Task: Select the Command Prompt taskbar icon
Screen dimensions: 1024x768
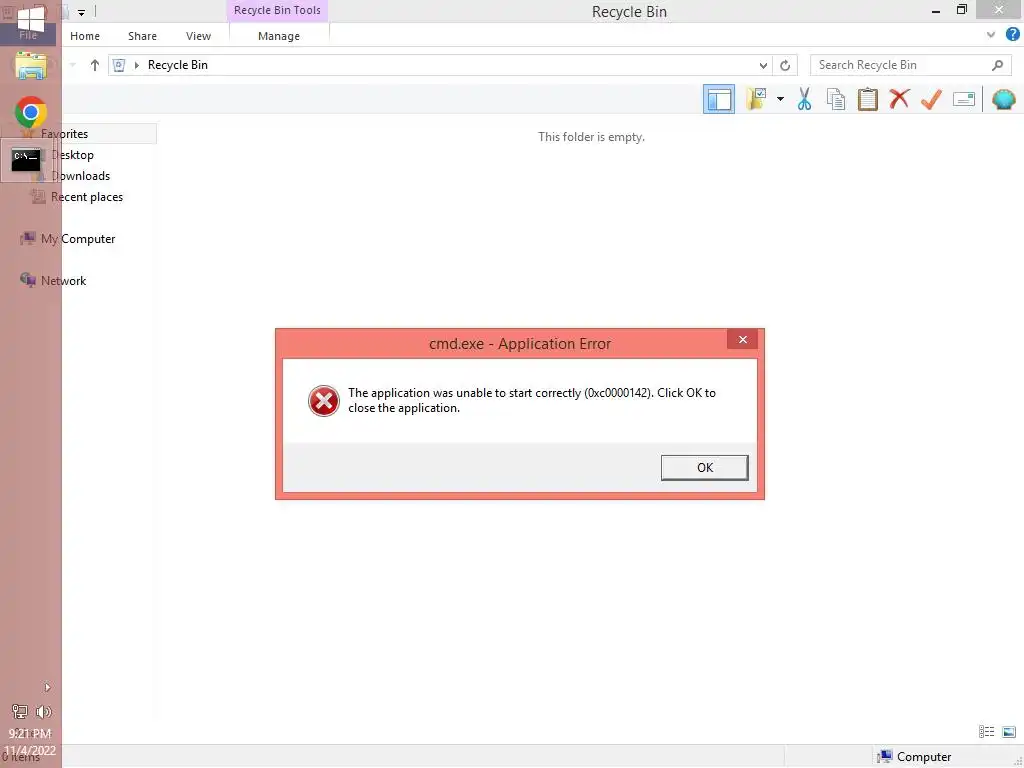Action: point(26,159)
